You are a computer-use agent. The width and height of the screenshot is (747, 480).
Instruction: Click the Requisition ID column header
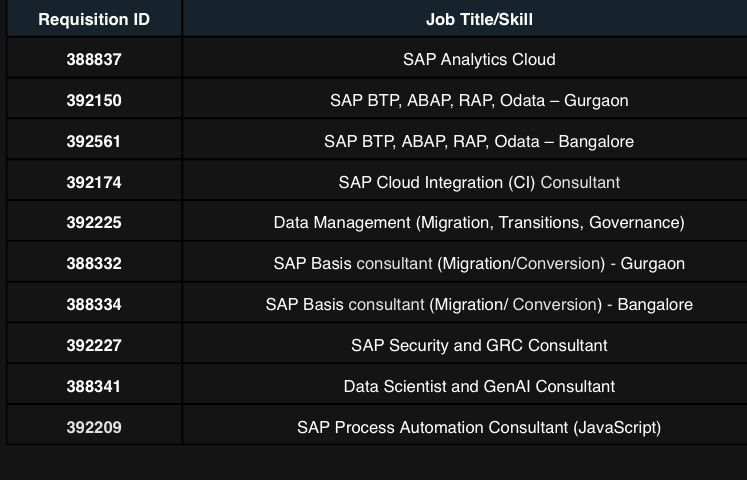tap(94, 20)
